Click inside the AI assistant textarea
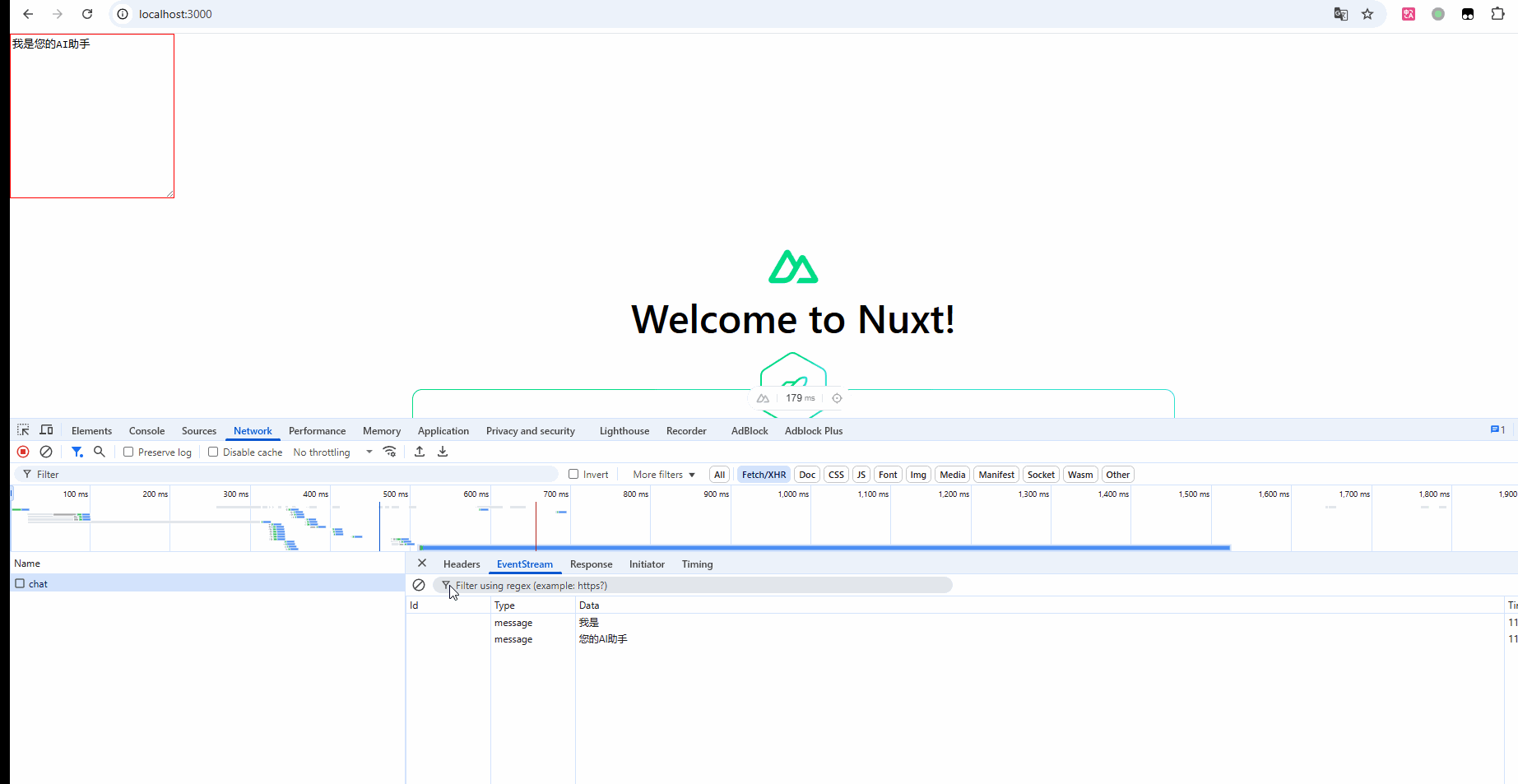1518x784 pixels. (x=92, y=116)
